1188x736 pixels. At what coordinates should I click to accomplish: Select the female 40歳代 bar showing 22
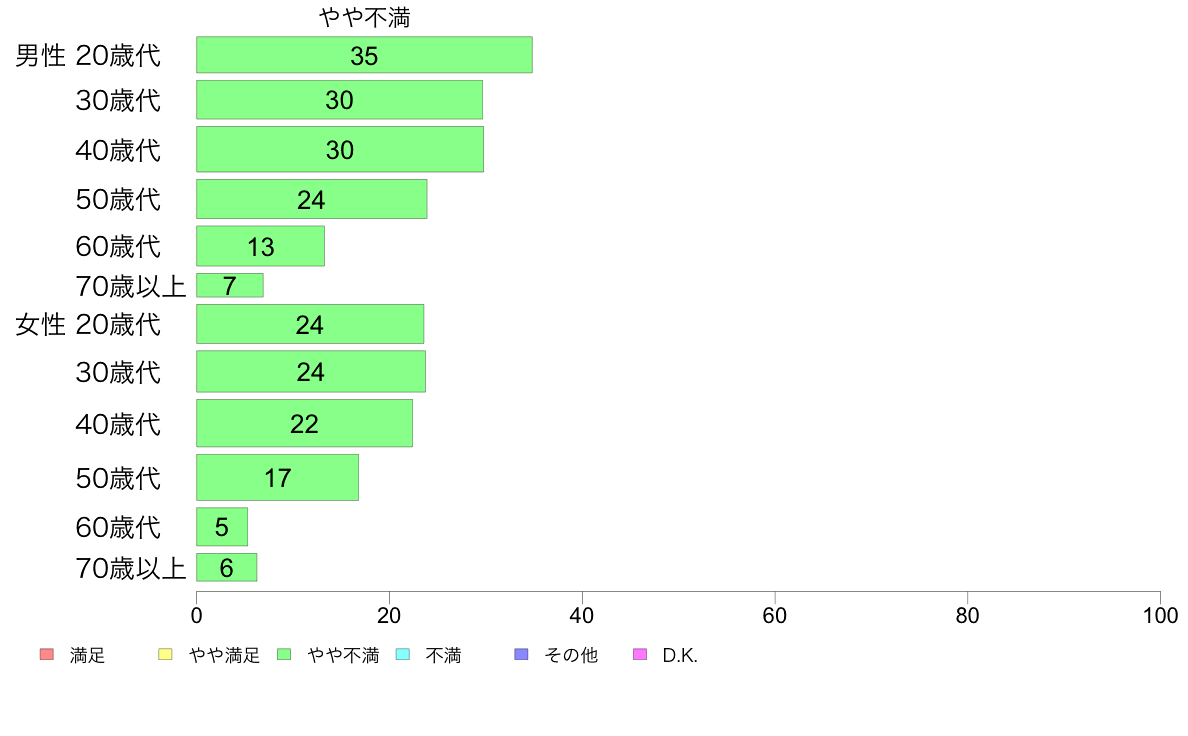[305, 423]
